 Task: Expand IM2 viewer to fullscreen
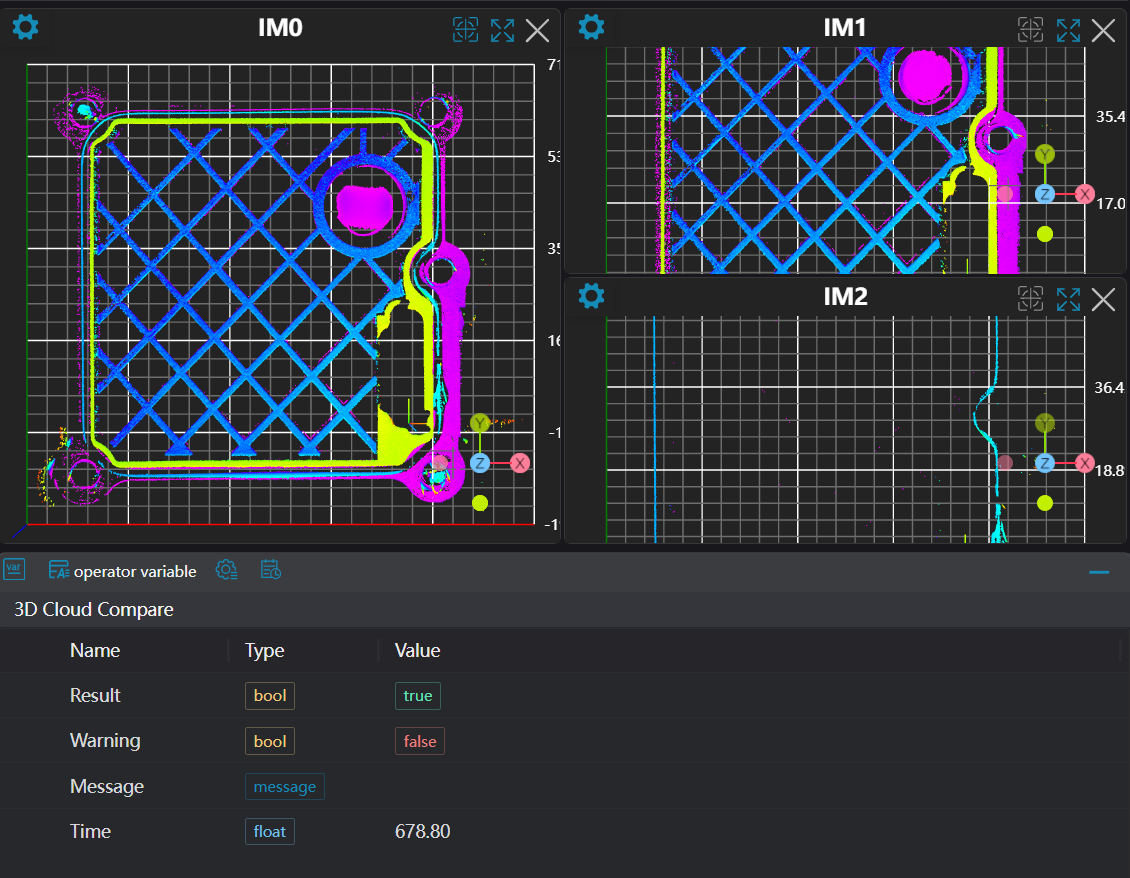1068,298
